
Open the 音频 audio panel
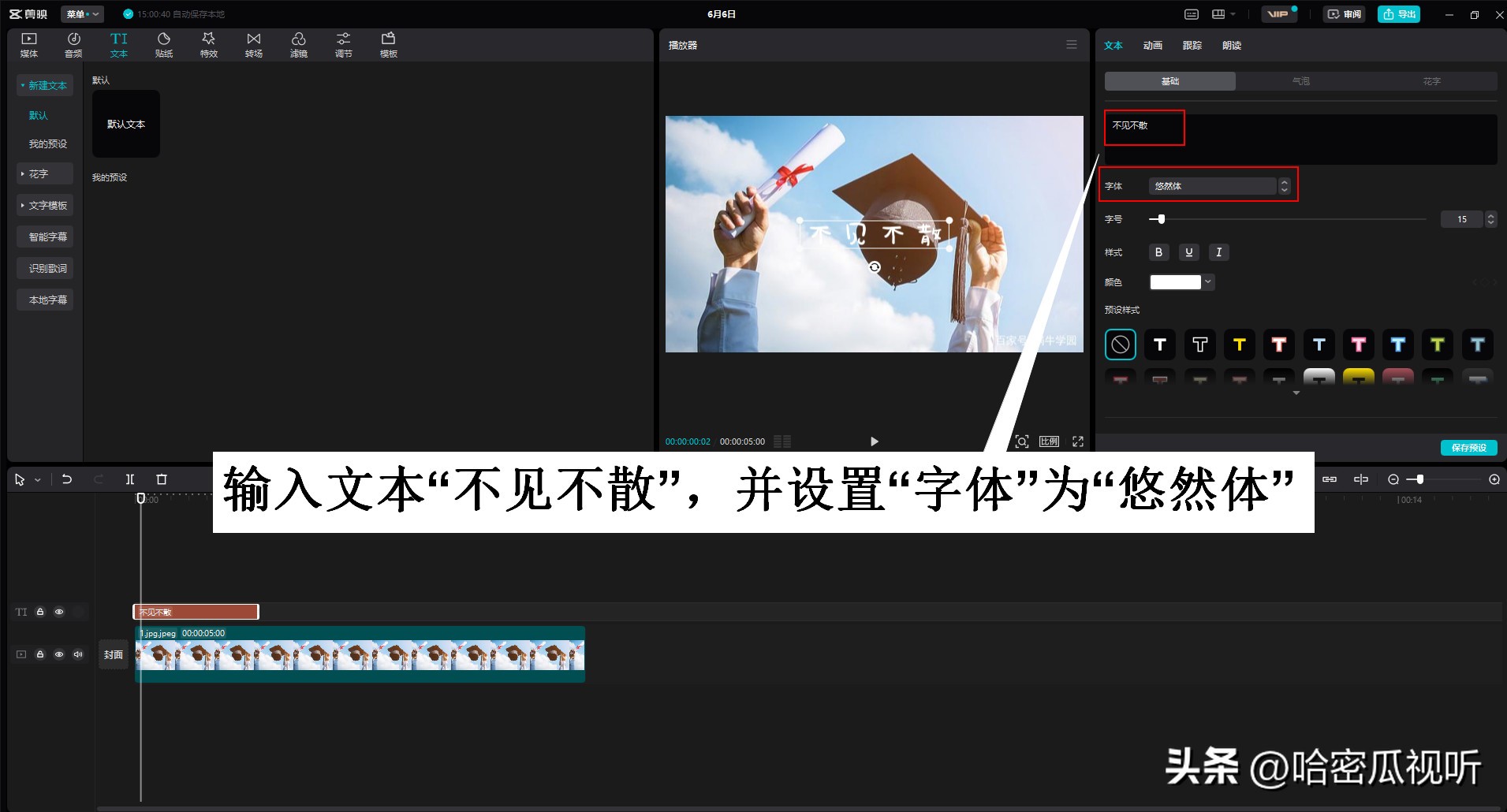73,44
